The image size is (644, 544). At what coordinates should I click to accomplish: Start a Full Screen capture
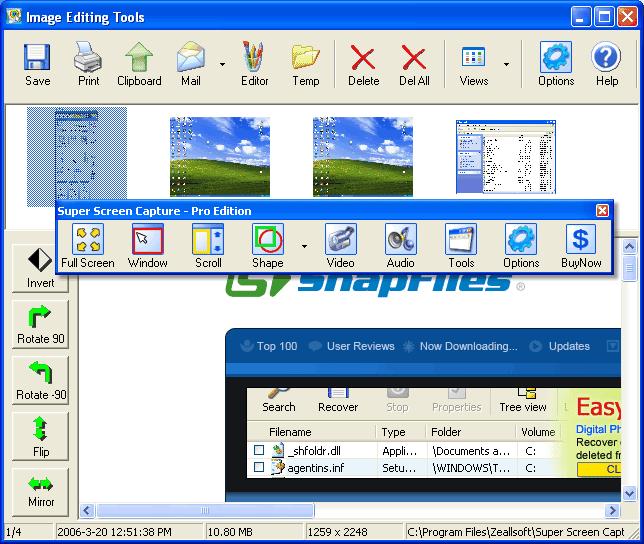coord(87,239)
